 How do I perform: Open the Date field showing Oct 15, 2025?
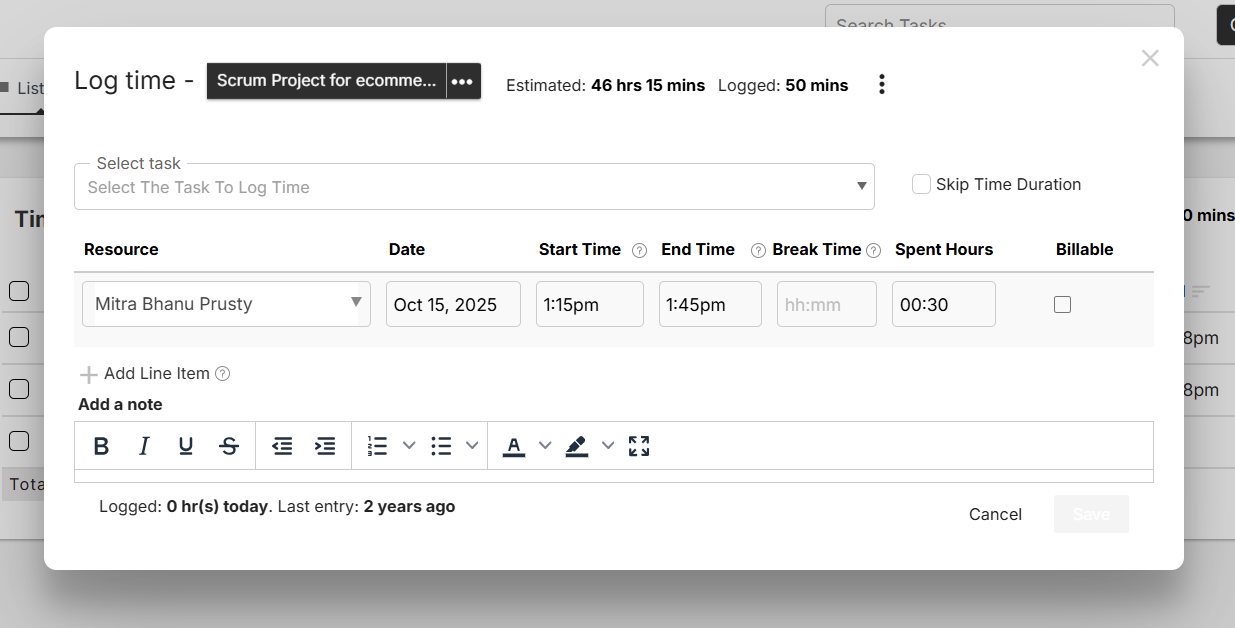(x=453, y=304)
